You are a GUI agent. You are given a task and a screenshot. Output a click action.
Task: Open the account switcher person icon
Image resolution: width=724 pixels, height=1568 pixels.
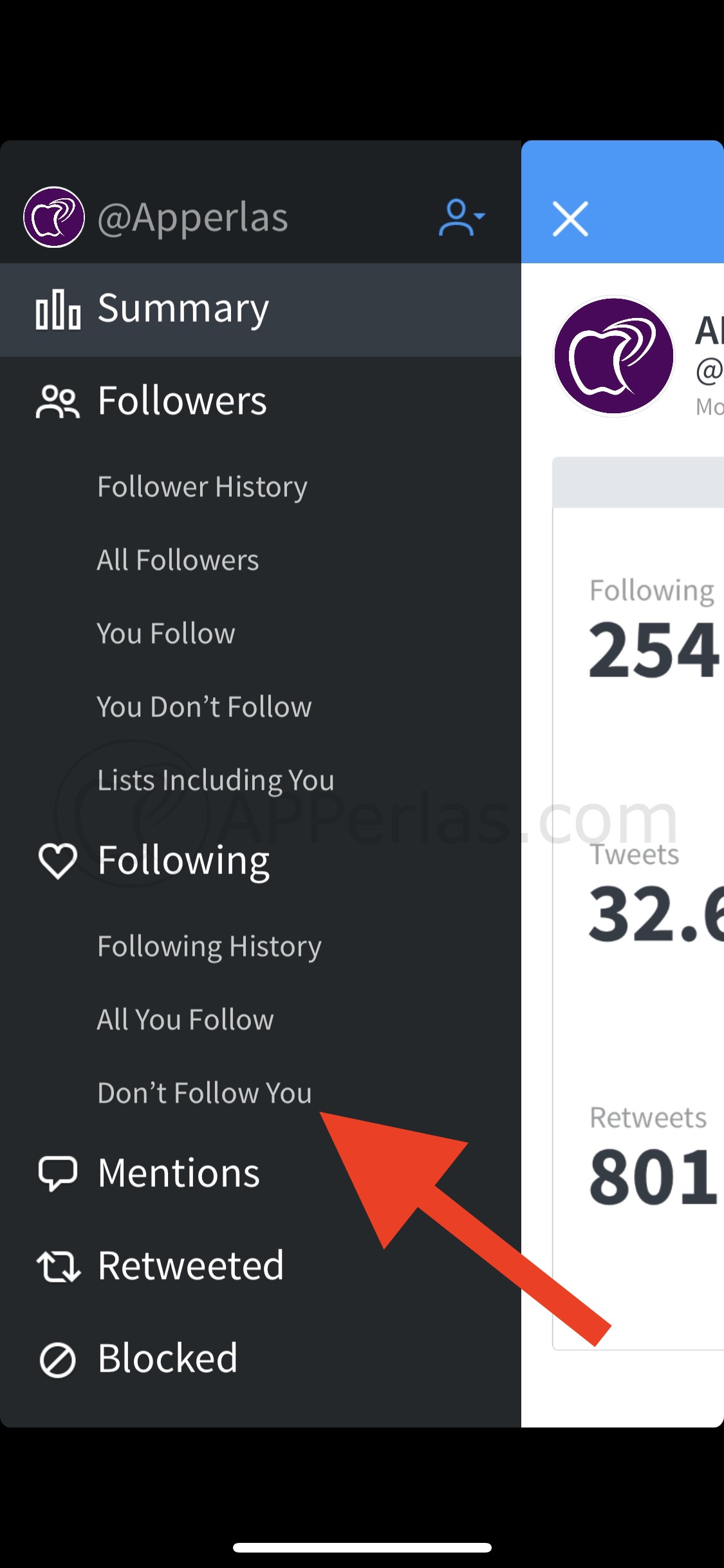pyautogui.click(x=461, y=218)
